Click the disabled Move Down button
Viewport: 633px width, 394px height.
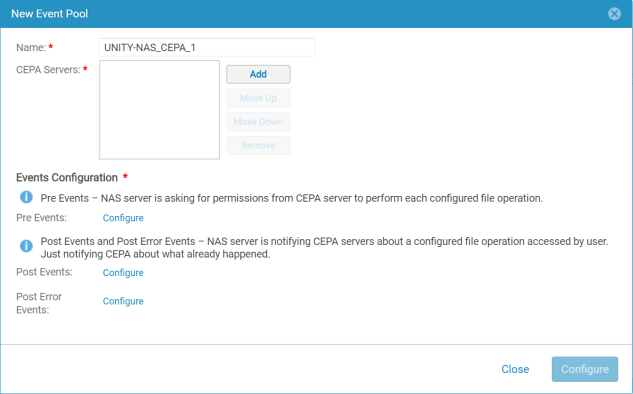pos(258,122)
